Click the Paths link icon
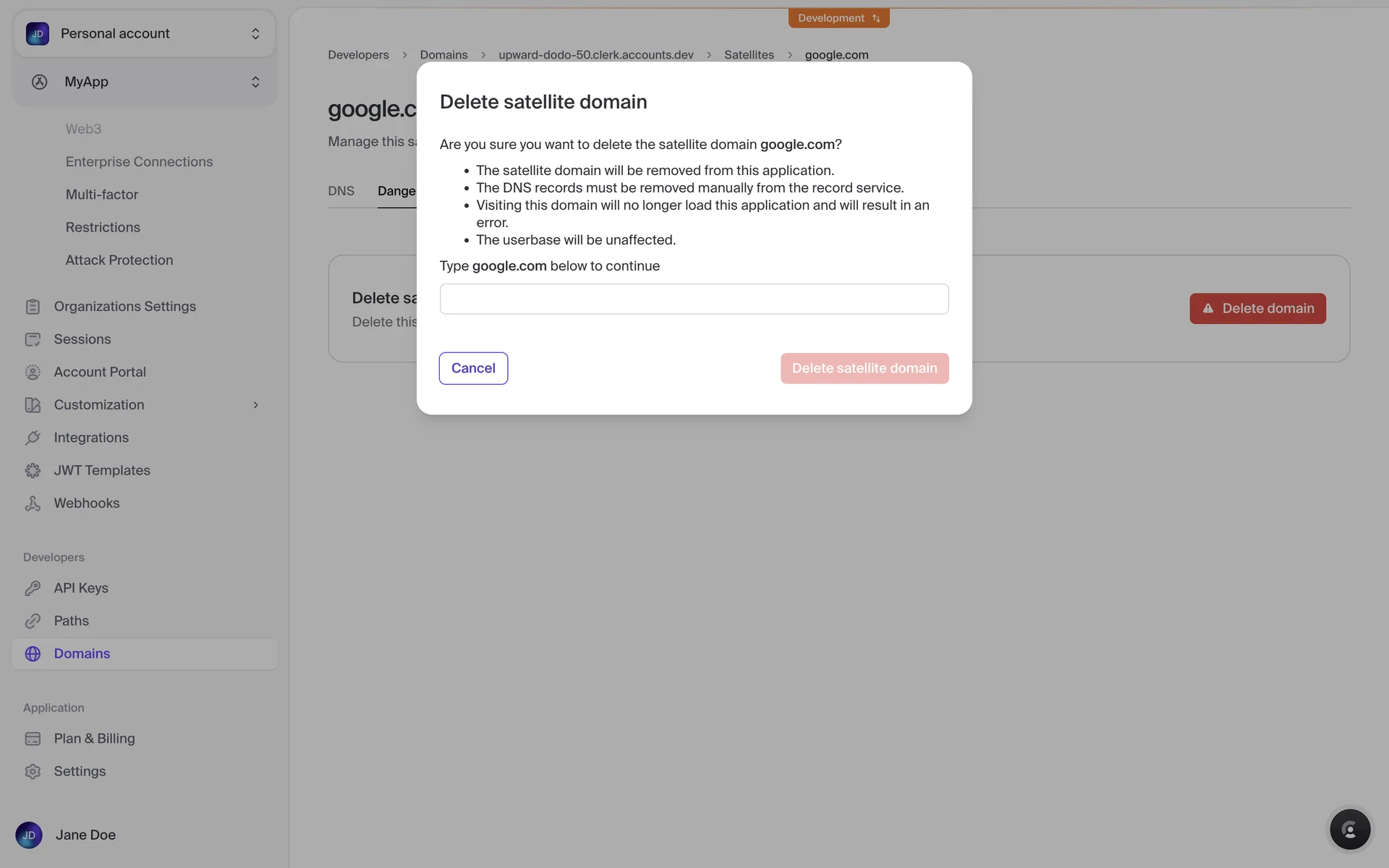1389x868 pixels. coord(33,621)
